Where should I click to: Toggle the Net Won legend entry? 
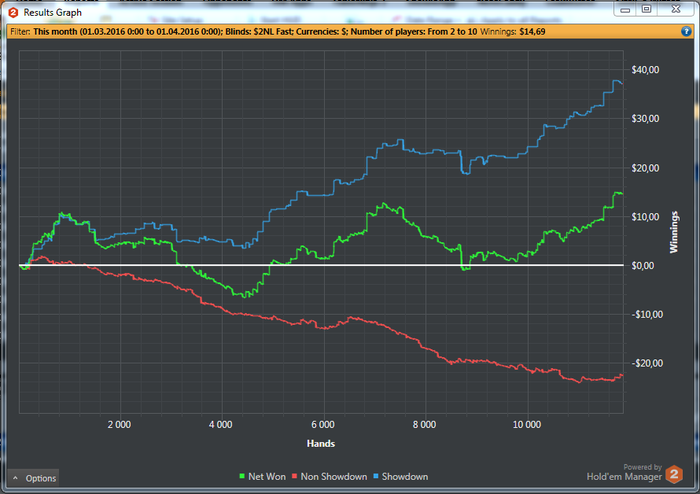(262, 477)
